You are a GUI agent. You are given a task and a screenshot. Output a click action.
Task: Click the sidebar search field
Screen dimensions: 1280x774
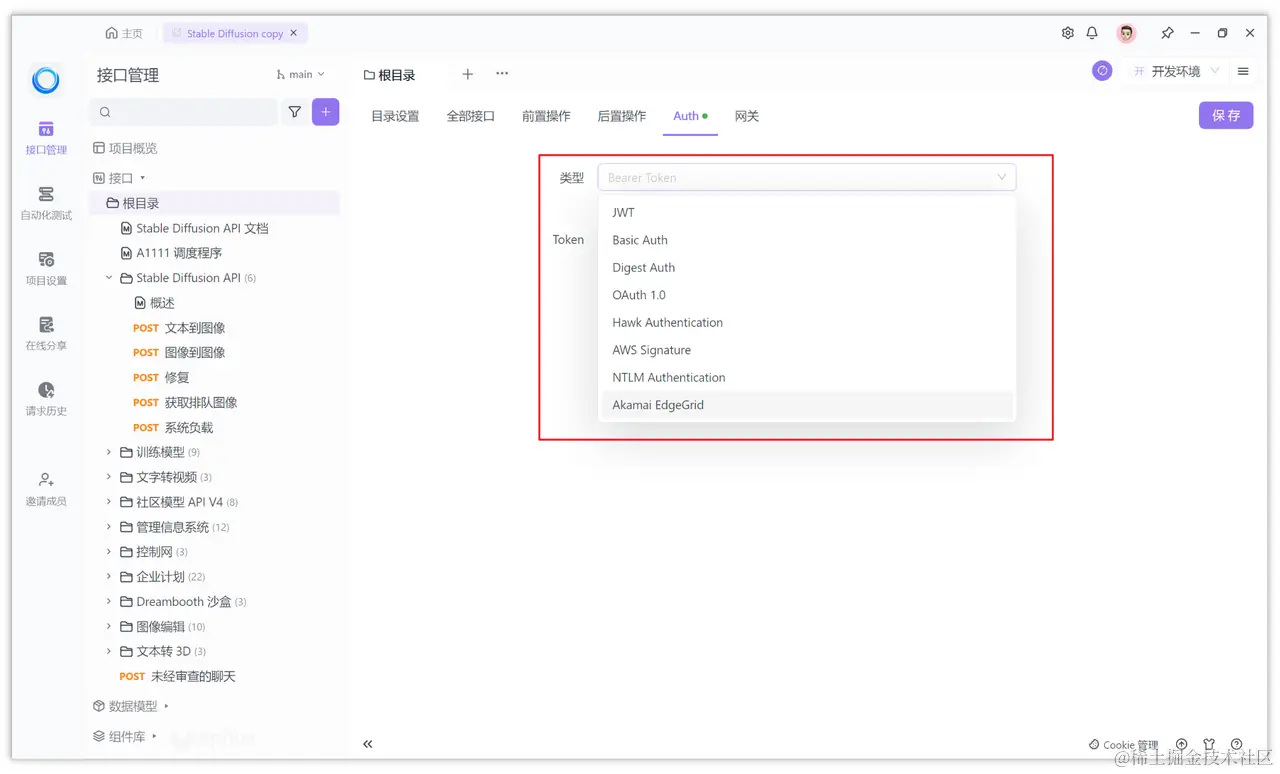184,112
